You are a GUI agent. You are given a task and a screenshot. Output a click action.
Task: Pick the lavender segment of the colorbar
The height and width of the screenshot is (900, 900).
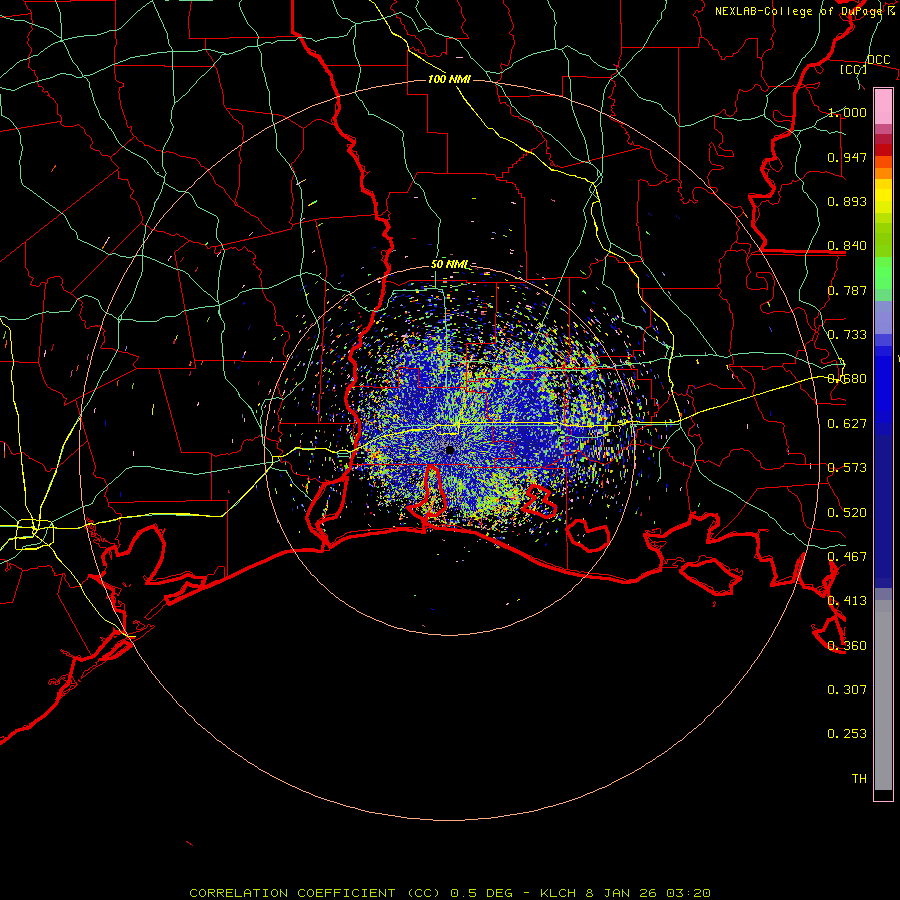pyautogui.click(x=883, y=317)
